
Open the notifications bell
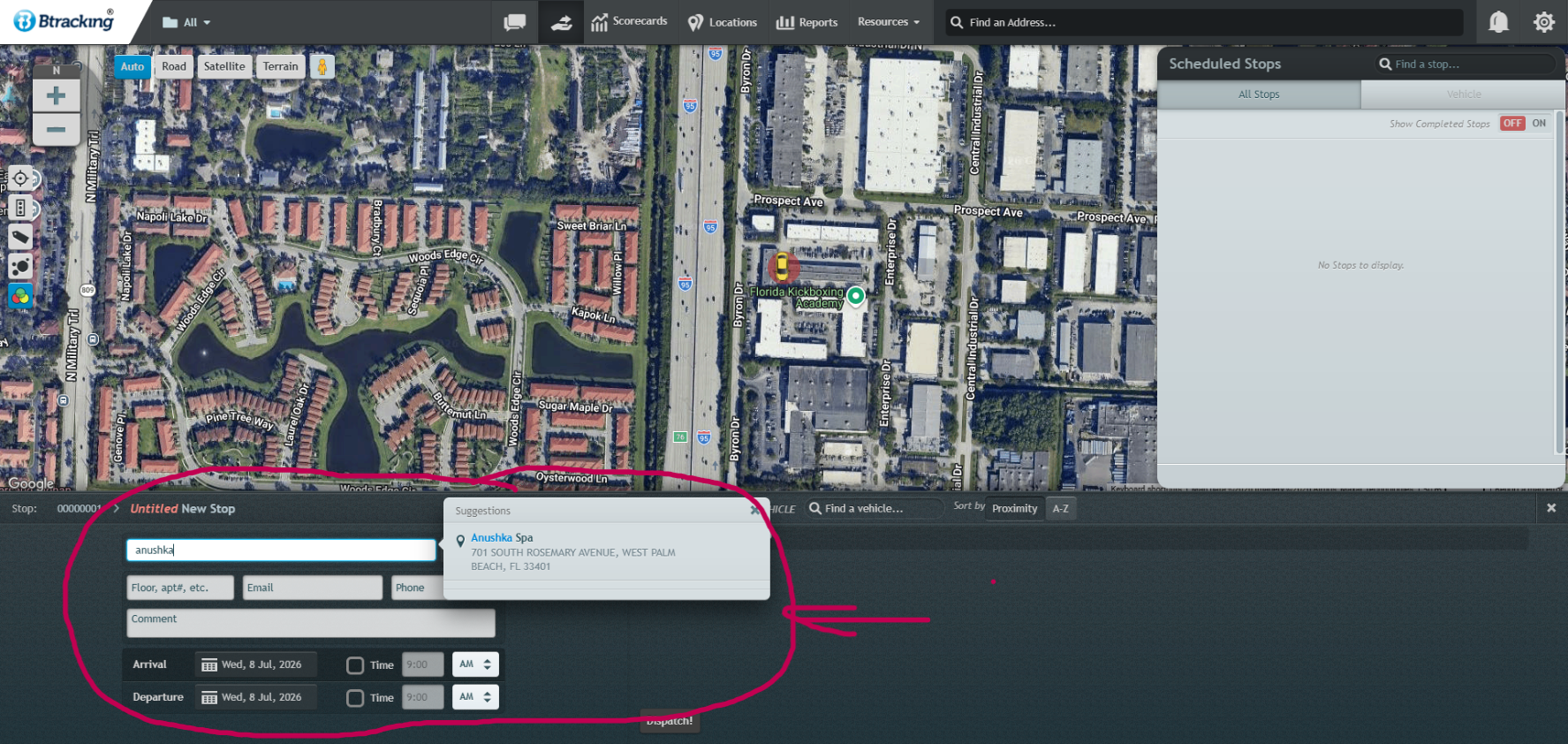1498,22
